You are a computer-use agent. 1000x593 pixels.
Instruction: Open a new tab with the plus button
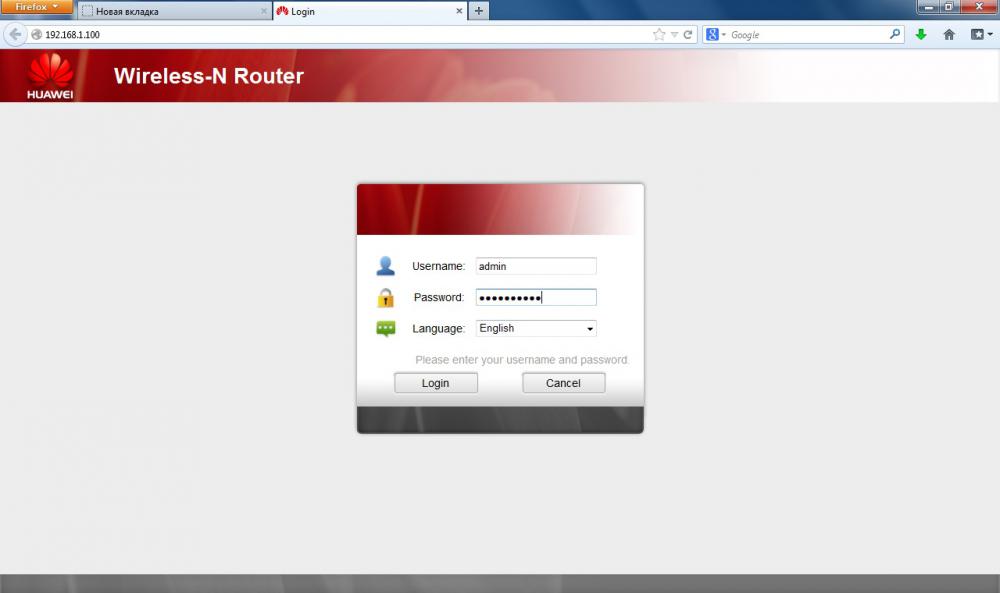[x=479, y=11]
